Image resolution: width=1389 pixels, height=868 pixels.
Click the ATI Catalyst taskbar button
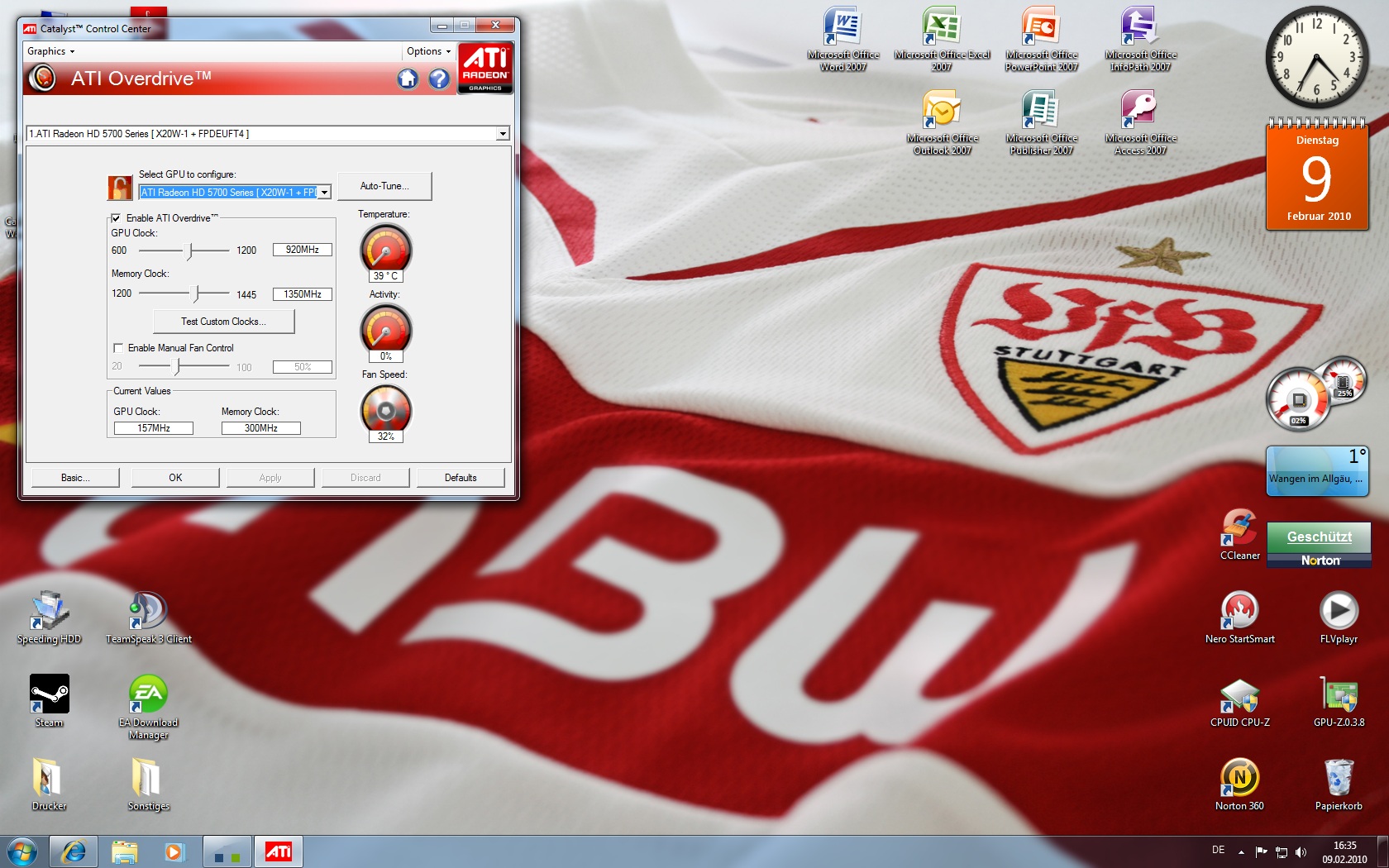278,851
